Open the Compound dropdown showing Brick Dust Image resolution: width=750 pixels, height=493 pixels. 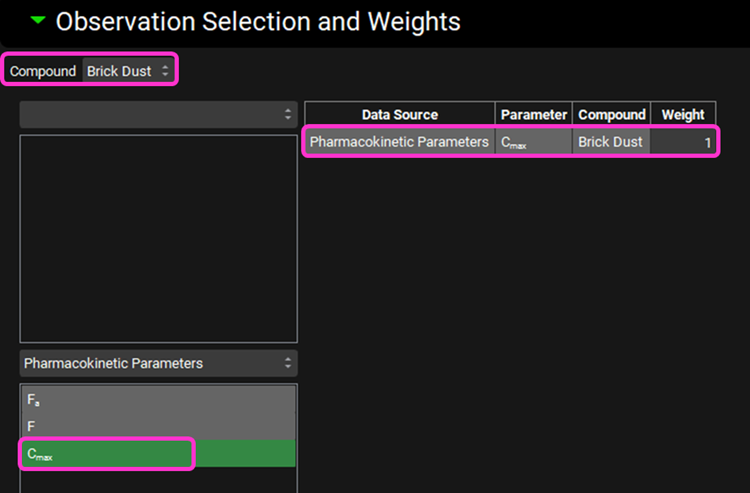[x=129, y=71]
